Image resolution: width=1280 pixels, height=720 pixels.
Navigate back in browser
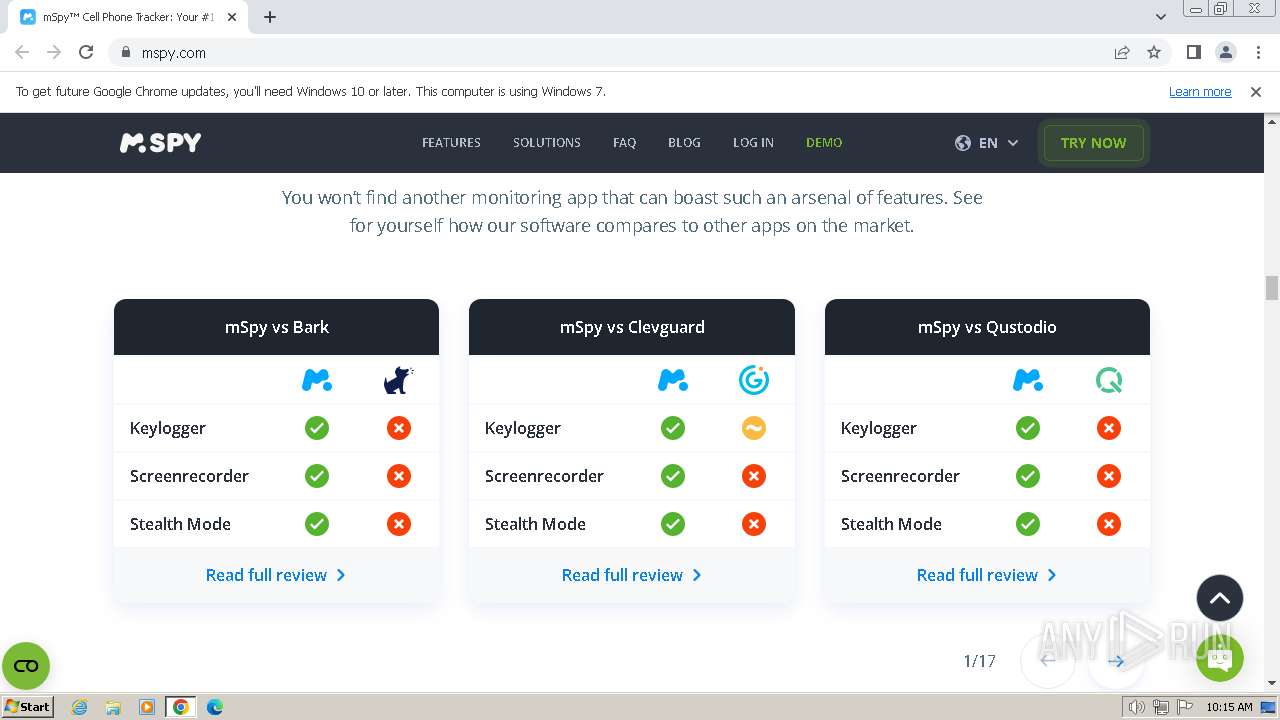(22, 53)
